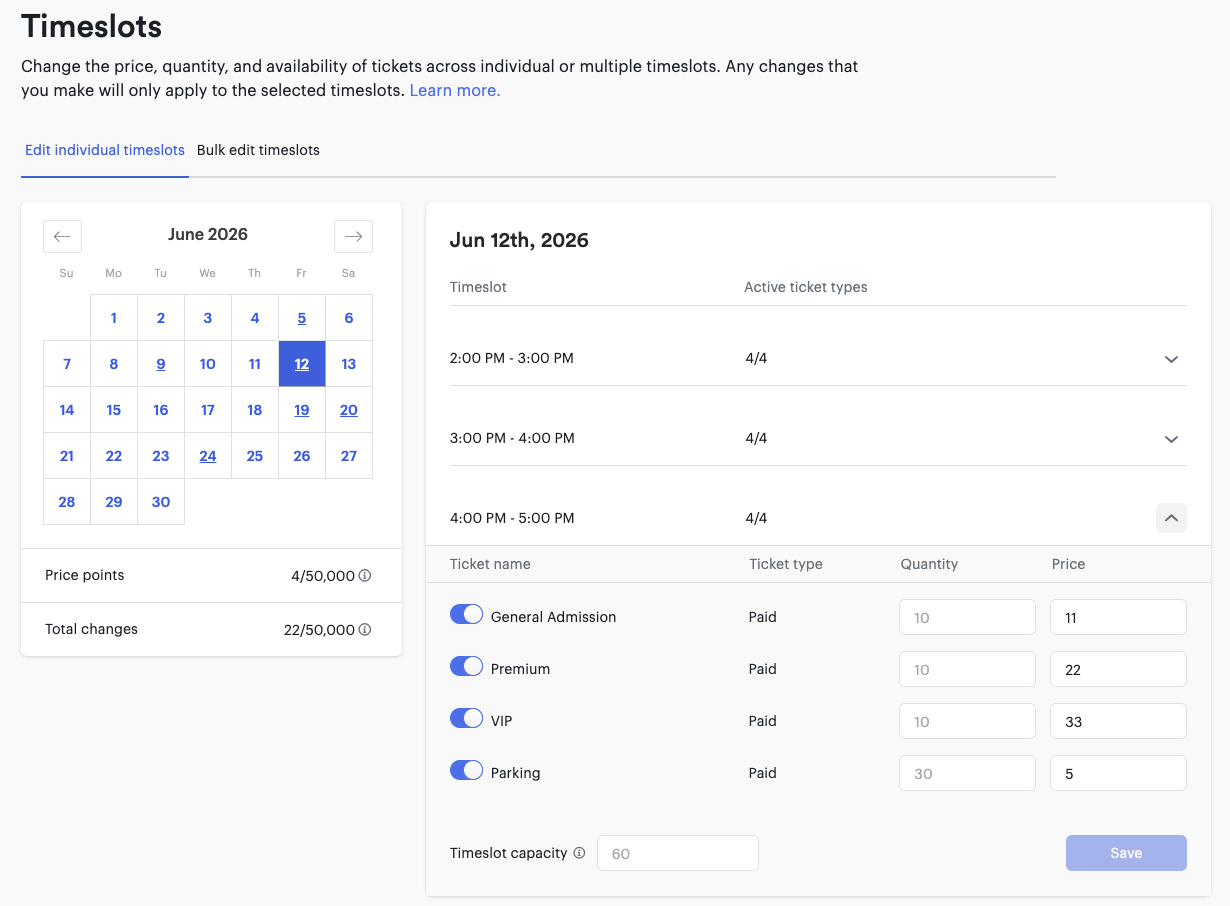The height and width of the screenshot is (906, 1230).
Task: Click the Save button
Action: coord(1126,853)
